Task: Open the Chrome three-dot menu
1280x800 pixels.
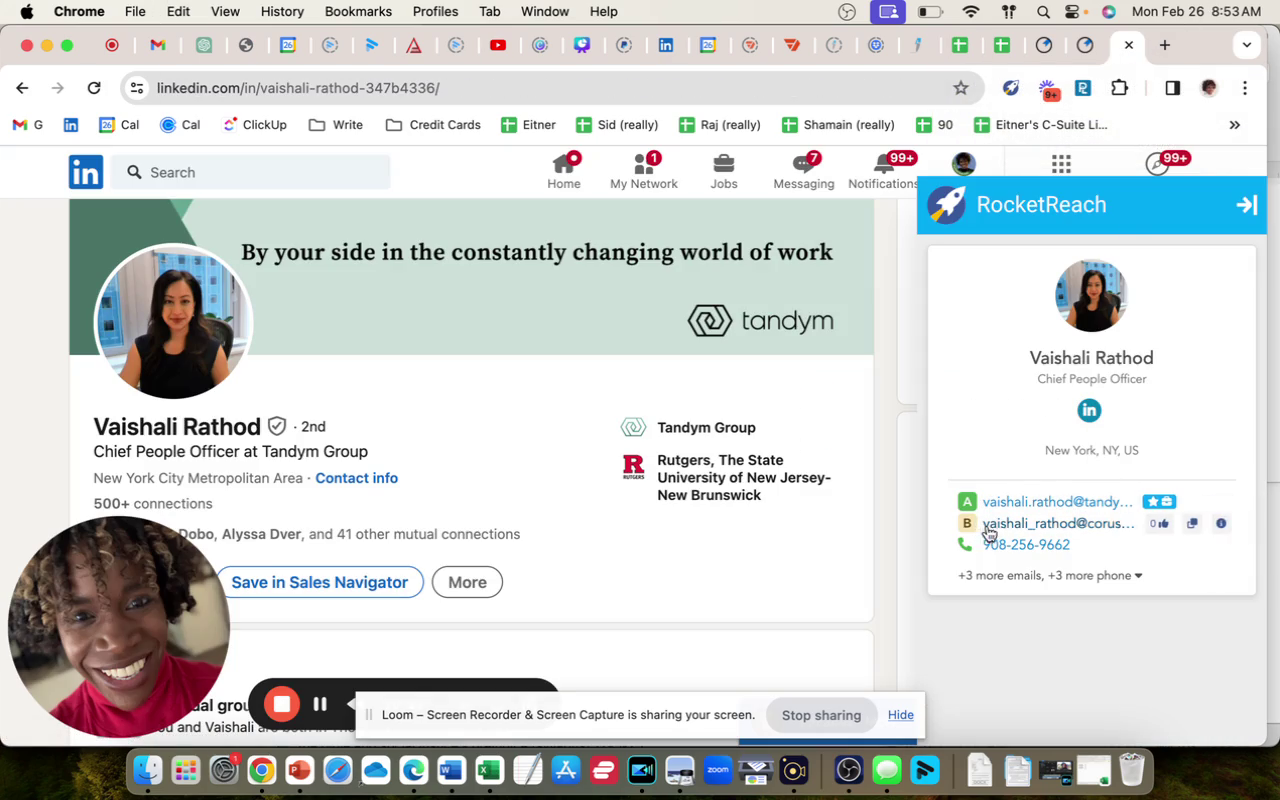Action: (x=1245, y=88)
